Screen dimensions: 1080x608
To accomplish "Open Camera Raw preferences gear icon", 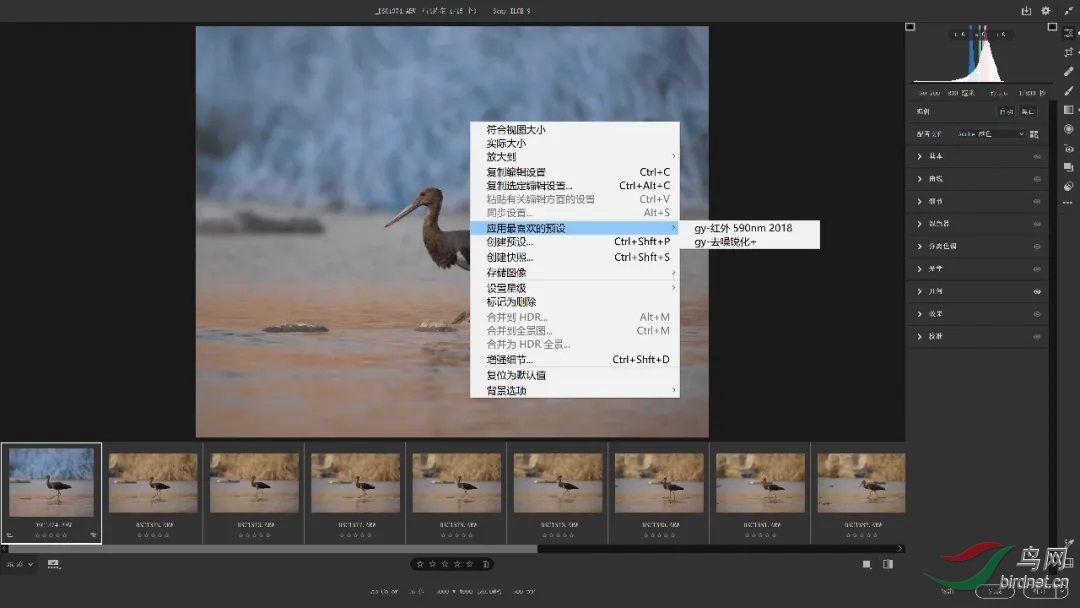I will pos(1046,11).
